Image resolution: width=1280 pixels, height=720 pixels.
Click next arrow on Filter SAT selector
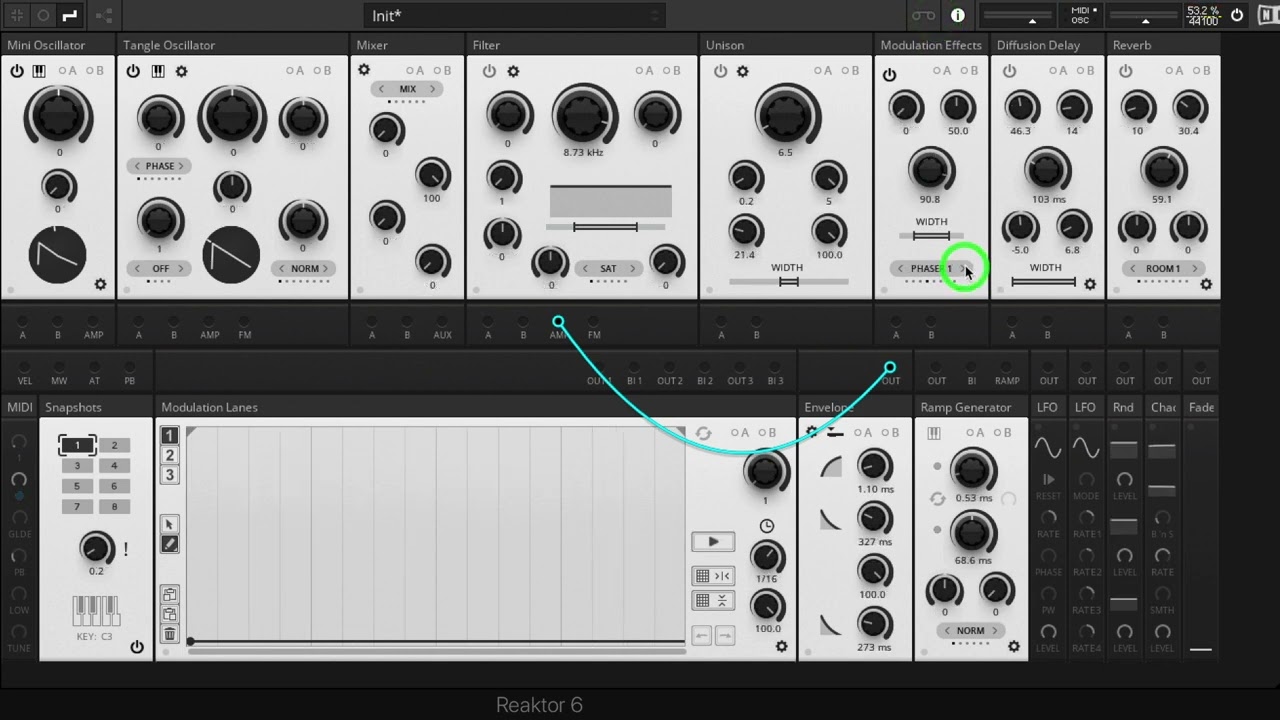(x=633, y=268)
